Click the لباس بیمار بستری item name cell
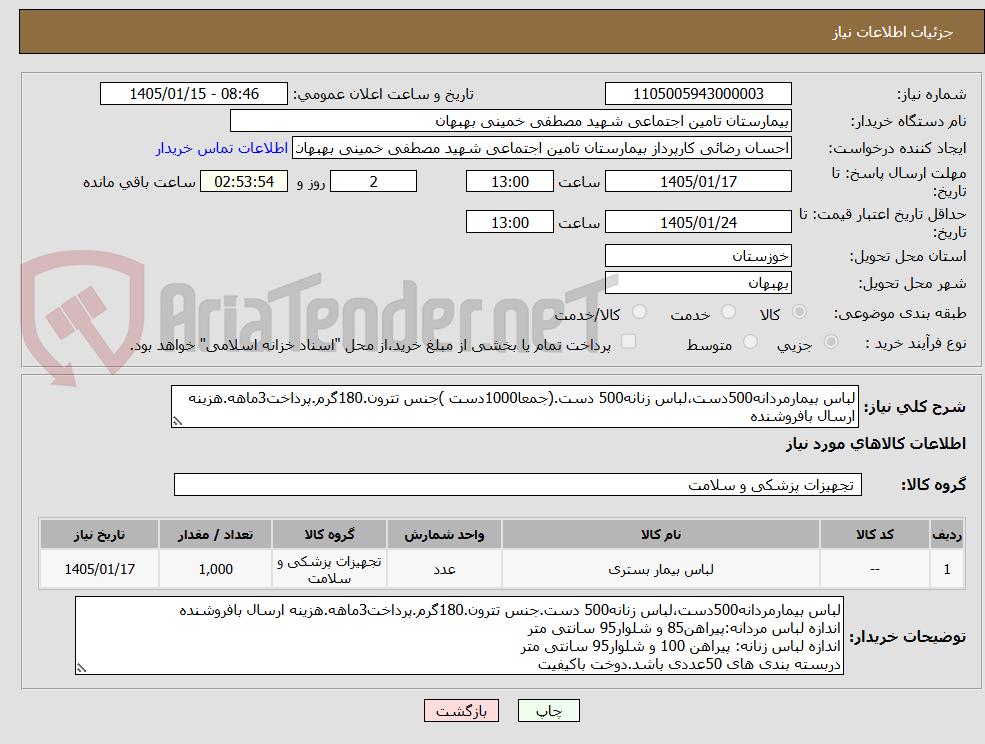Viewport: 985px width, 744px height. [x=660, y=569]
